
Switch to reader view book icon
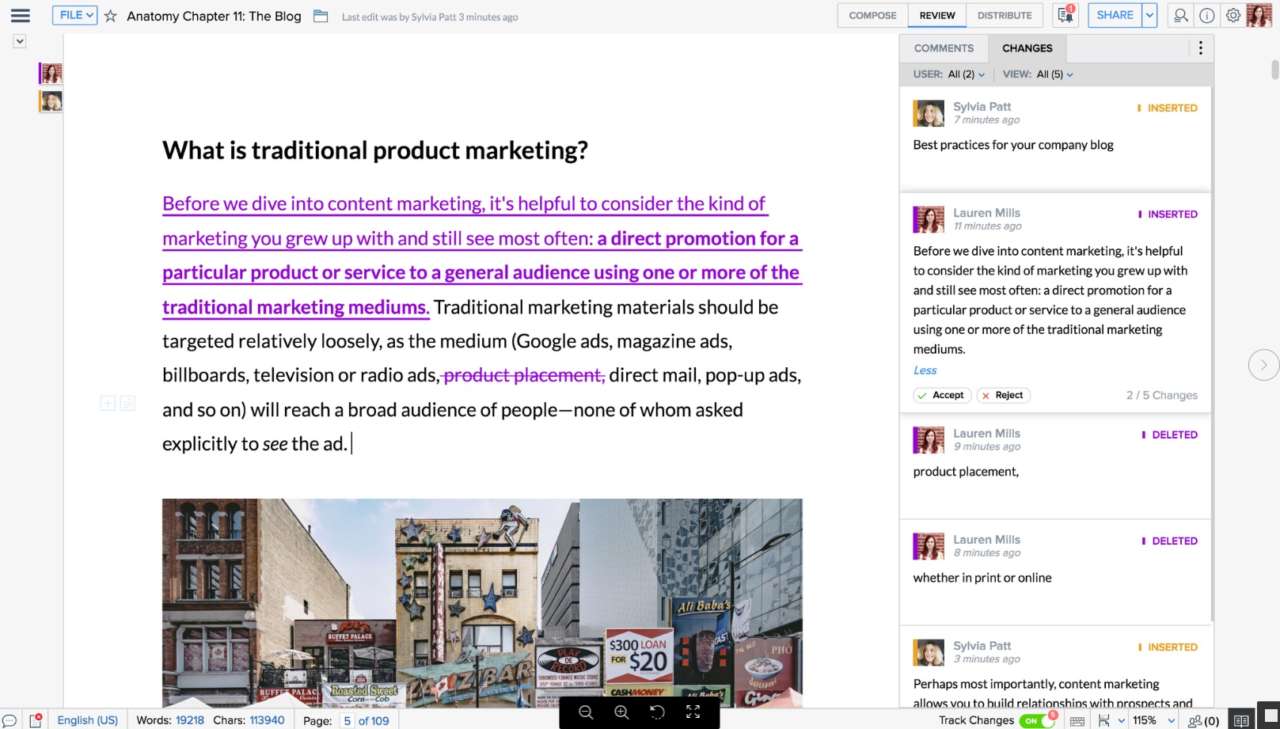pos(1241,720)
